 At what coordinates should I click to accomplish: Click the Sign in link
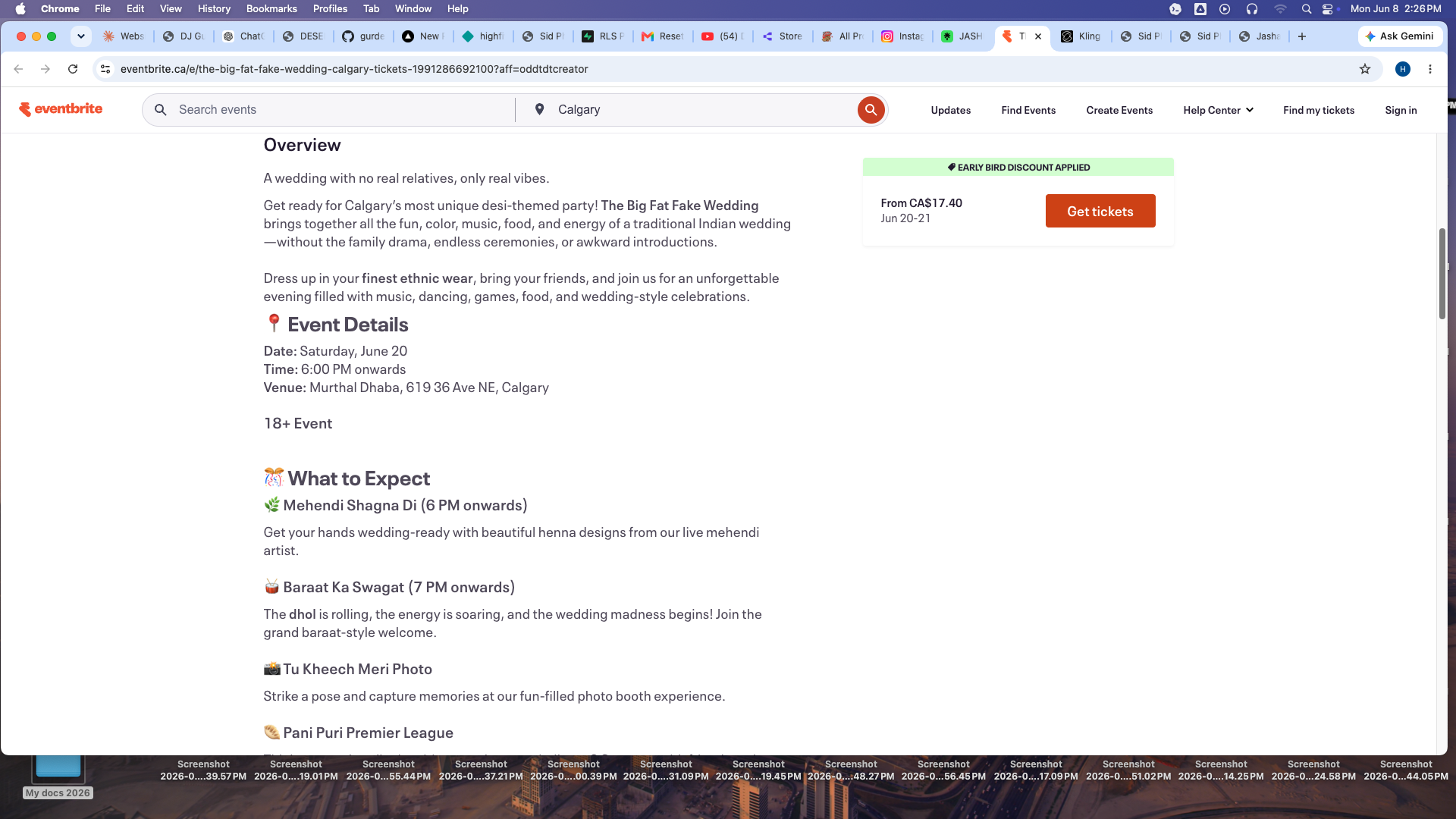[x=1401, y=110]
